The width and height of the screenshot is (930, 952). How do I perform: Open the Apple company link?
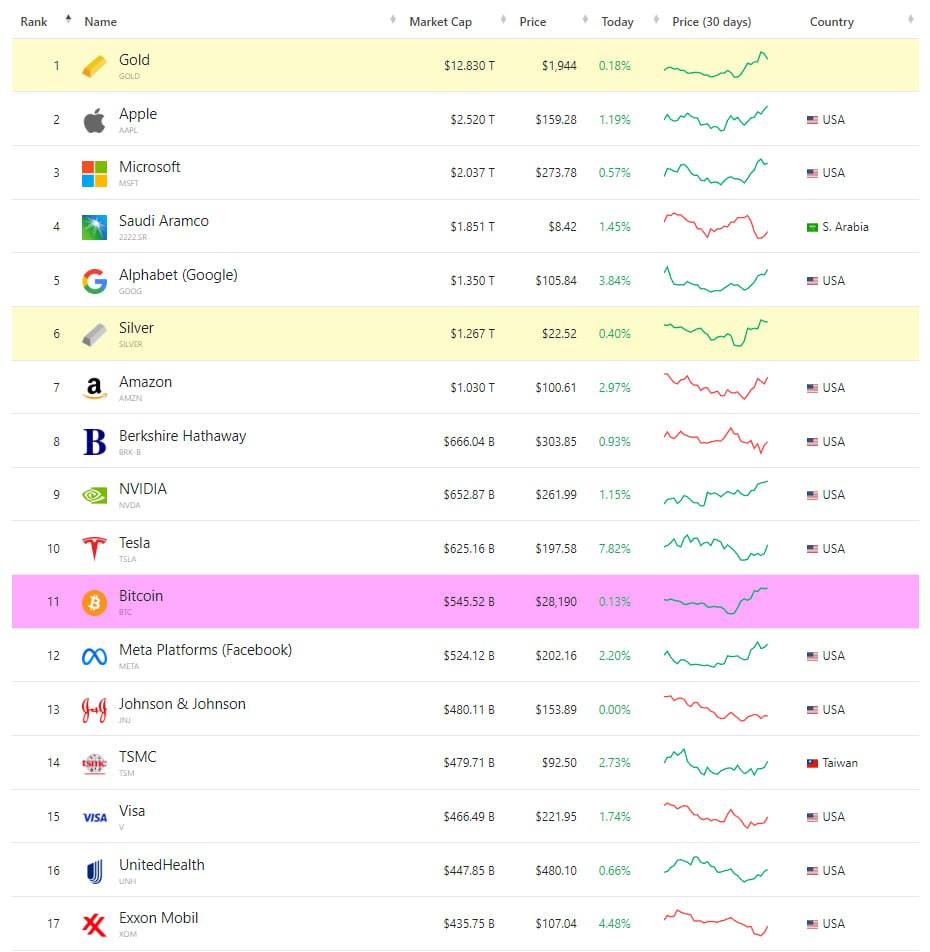pyautogui.click(x=138, y=114)
